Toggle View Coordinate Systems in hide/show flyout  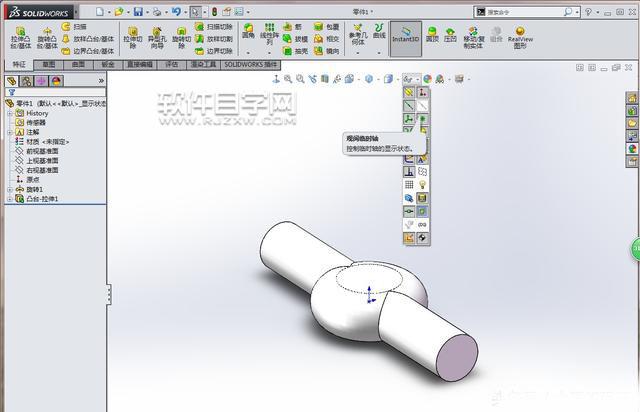(x=409, y=119)
